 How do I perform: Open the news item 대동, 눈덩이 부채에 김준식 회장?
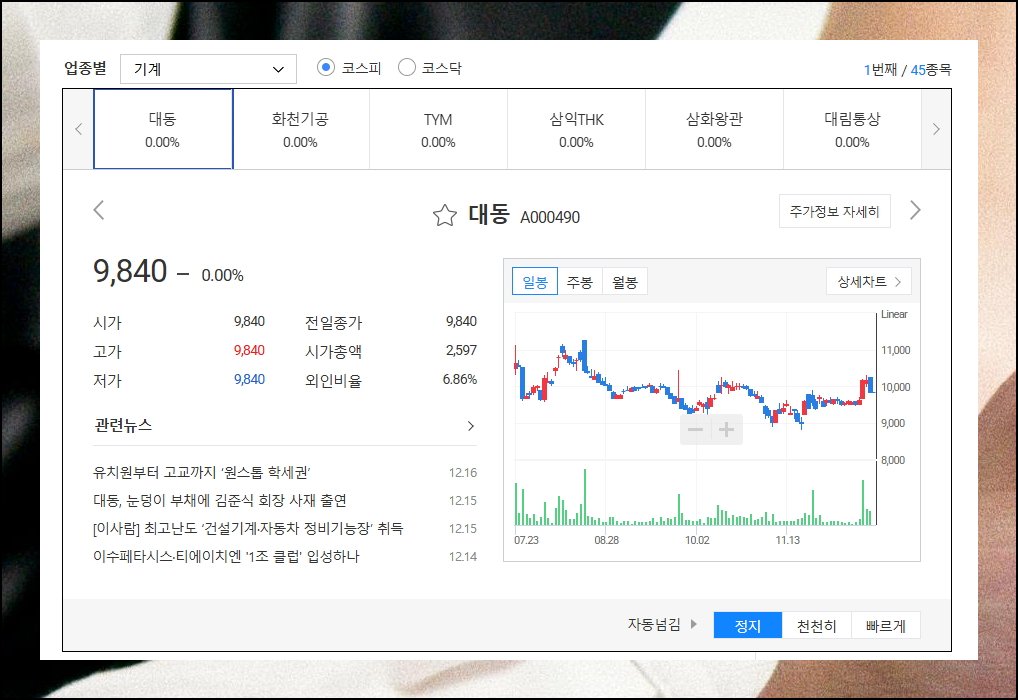[x=219, y=500]
